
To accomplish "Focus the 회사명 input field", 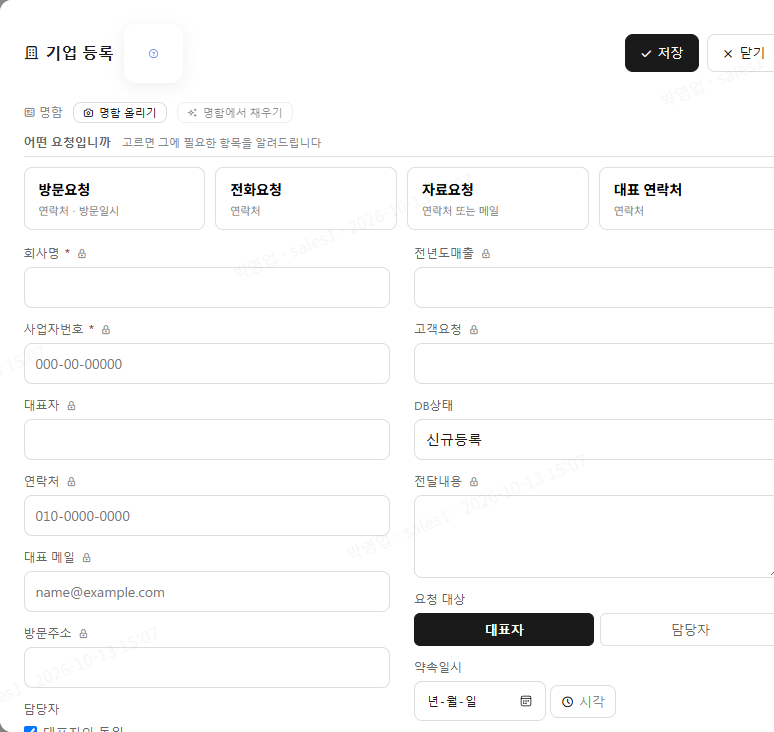I will (x=207, y=287).
